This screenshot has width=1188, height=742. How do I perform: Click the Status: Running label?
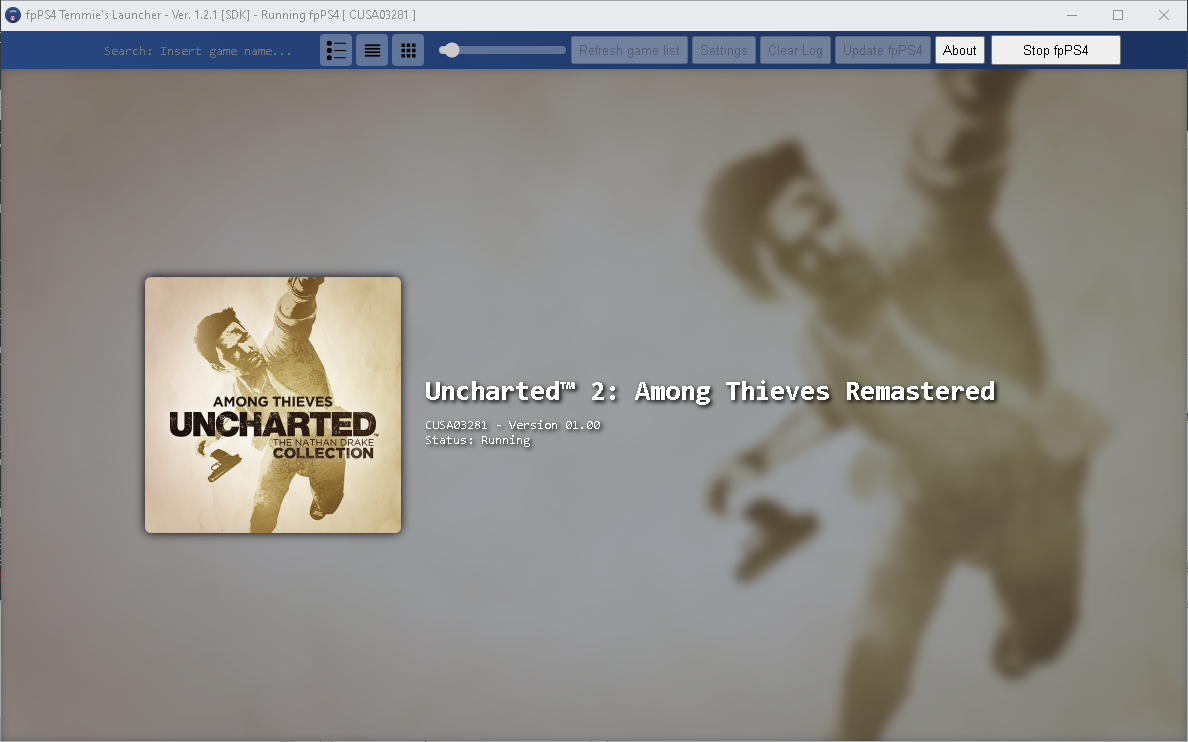[477, 439]
